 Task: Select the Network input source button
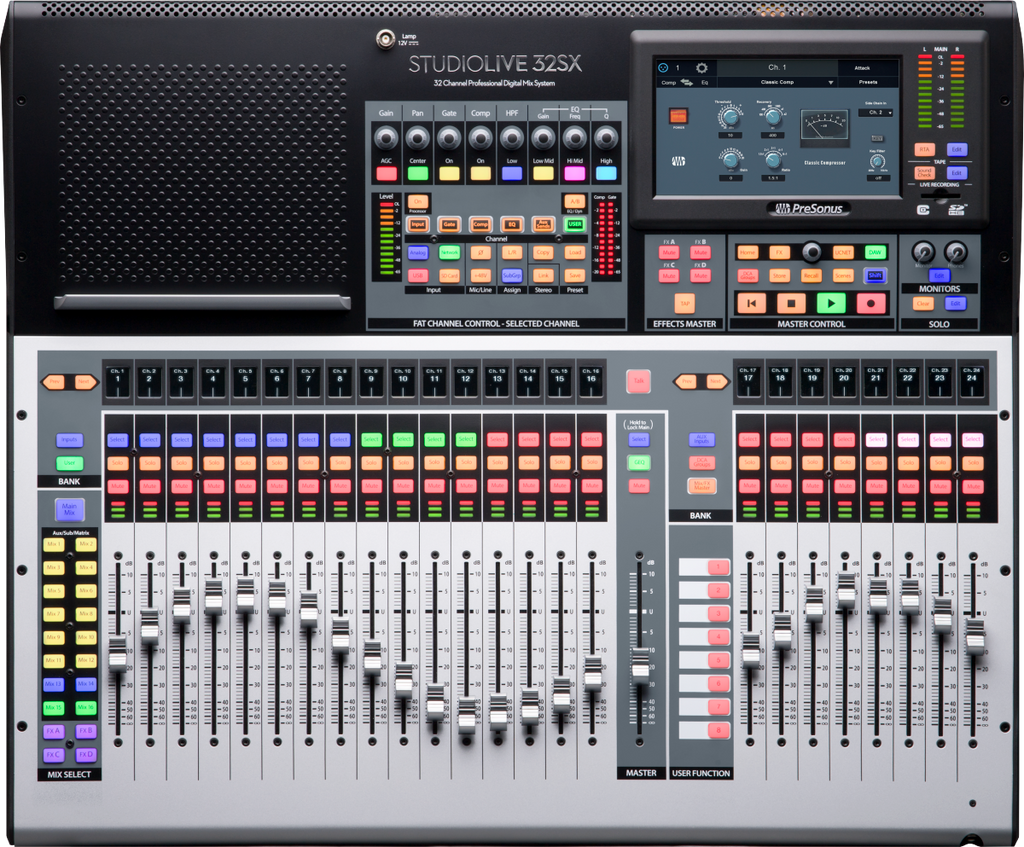[x=449, y=253]
